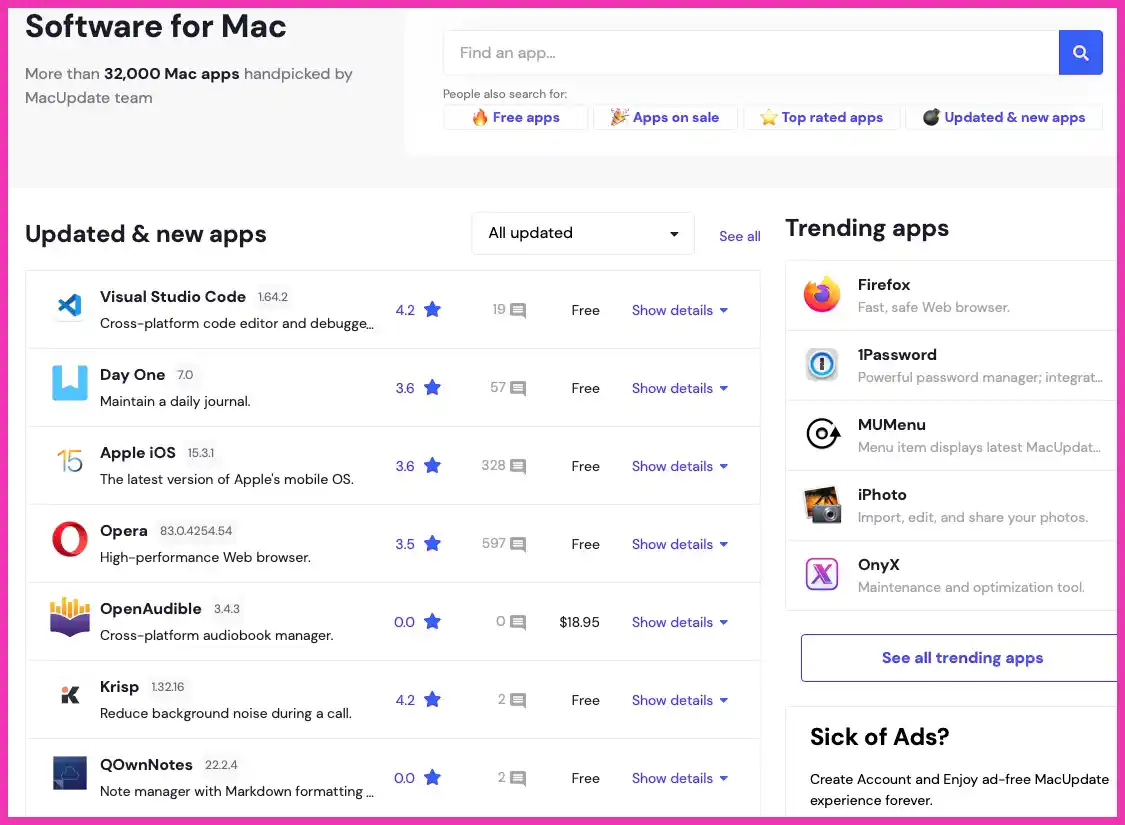Open the iPhoto trending app title
The image size is (1125, 825).
click(x=882, y=495)
